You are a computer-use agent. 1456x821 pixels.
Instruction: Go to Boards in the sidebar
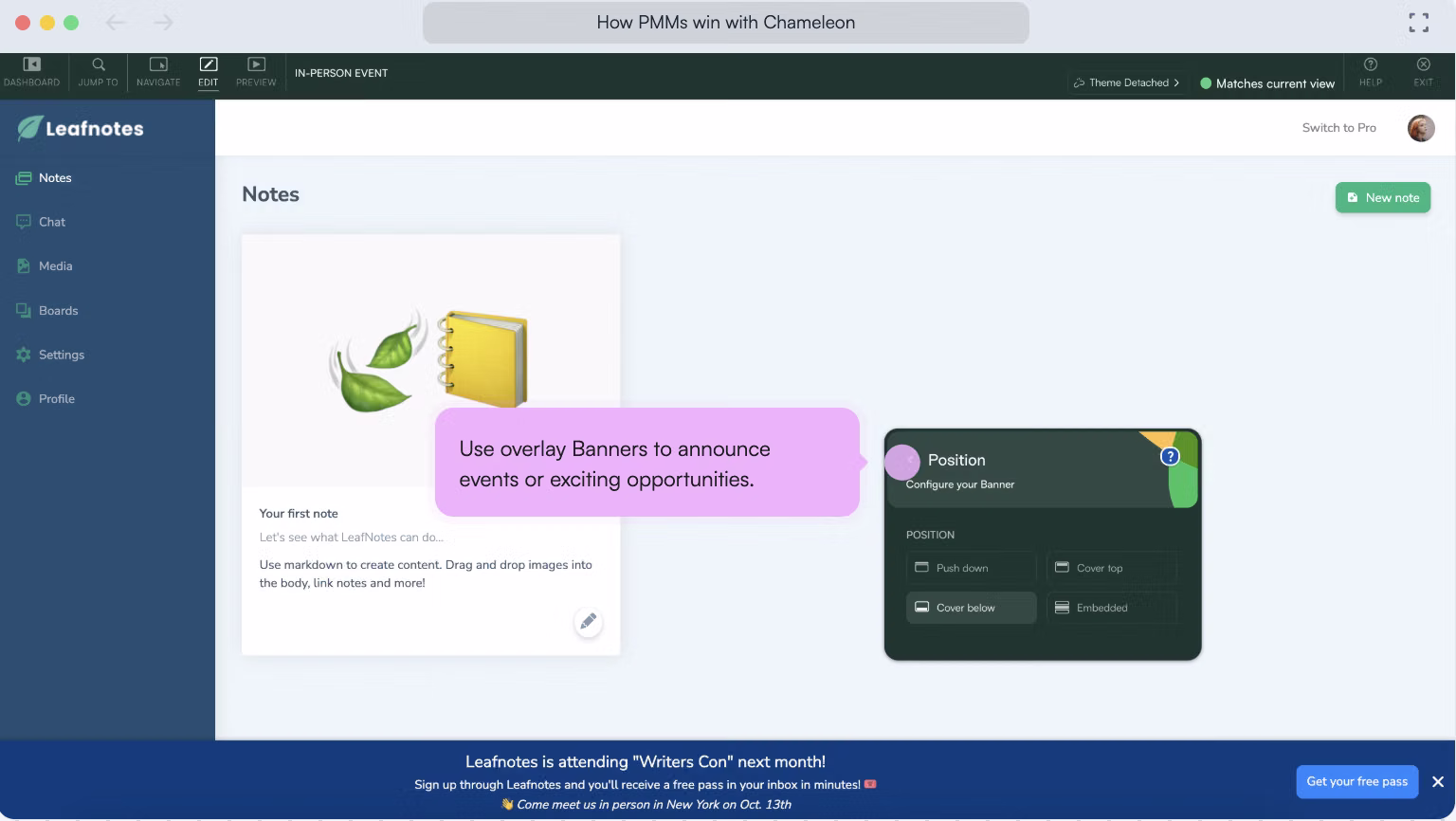click(58, 311)
